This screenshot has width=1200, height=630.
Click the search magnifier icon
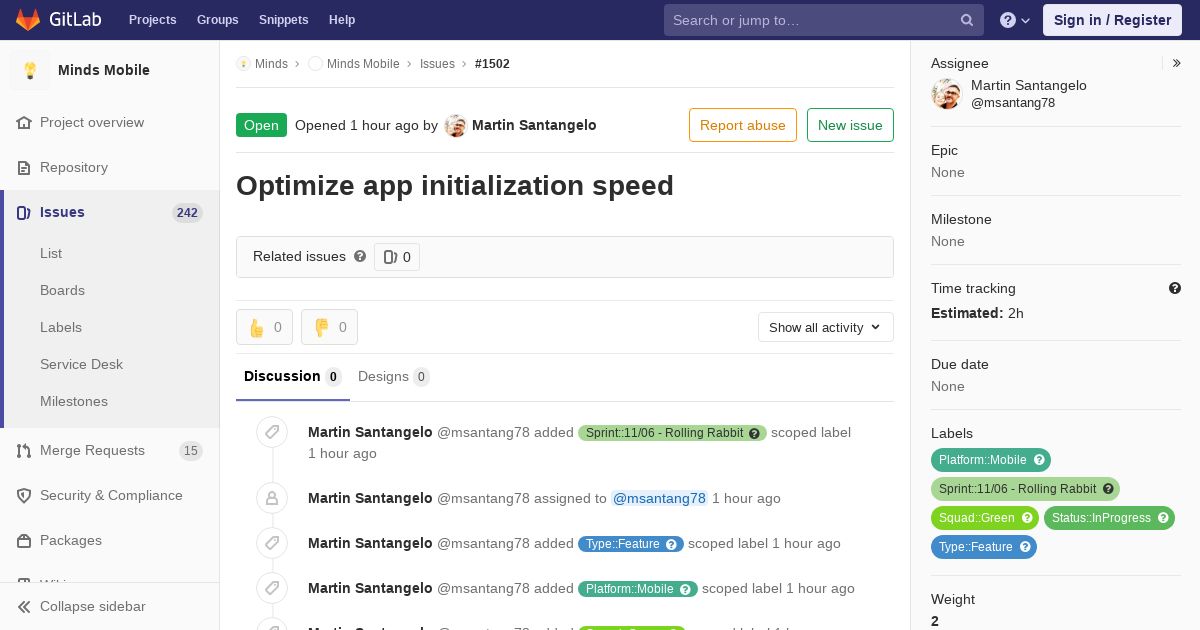click(x=967, y=20)
